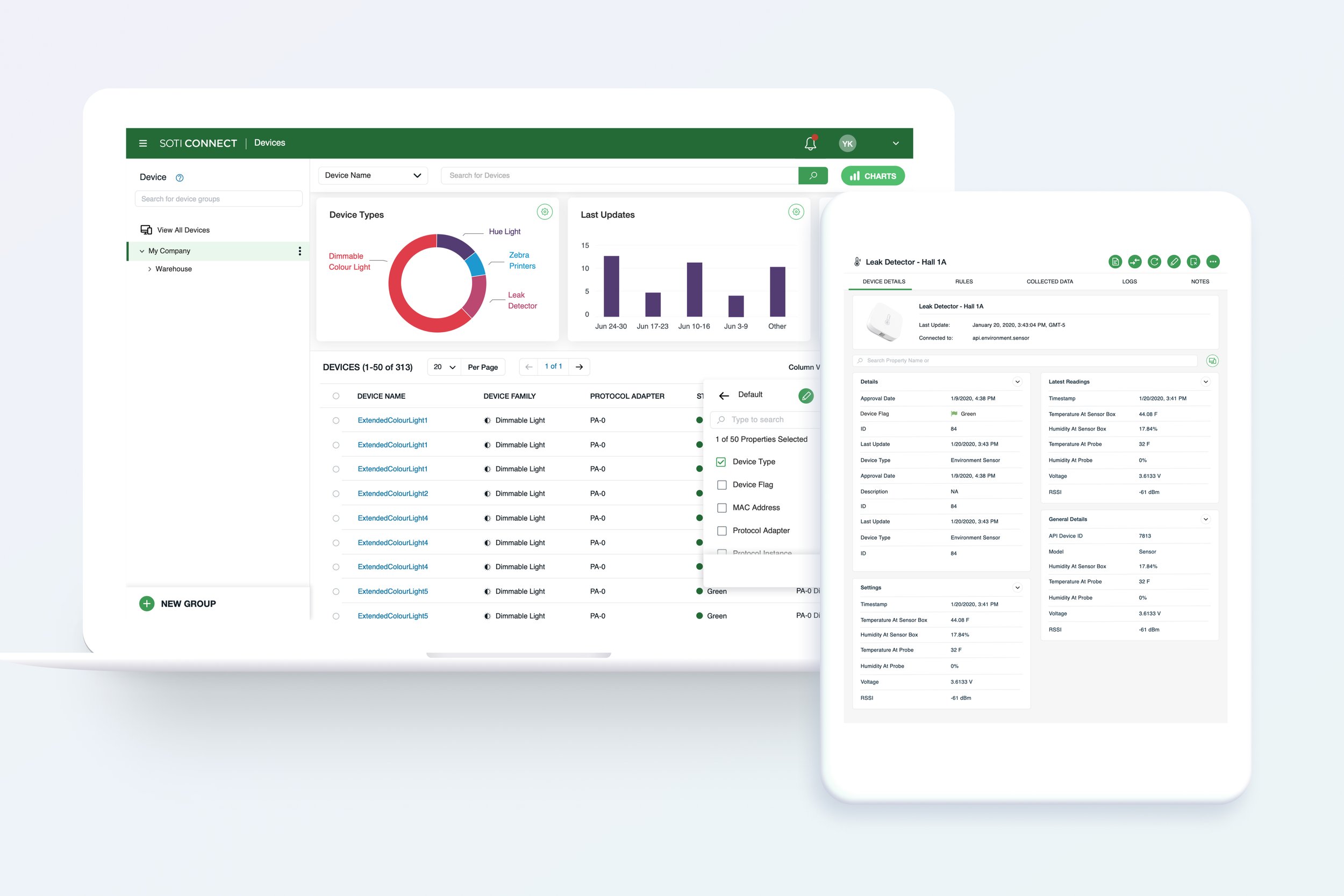The width and height of the screenshot is (1344, 896).
Task: Click the three-dots more actions device icon
Action: (x=1213, y=262)
